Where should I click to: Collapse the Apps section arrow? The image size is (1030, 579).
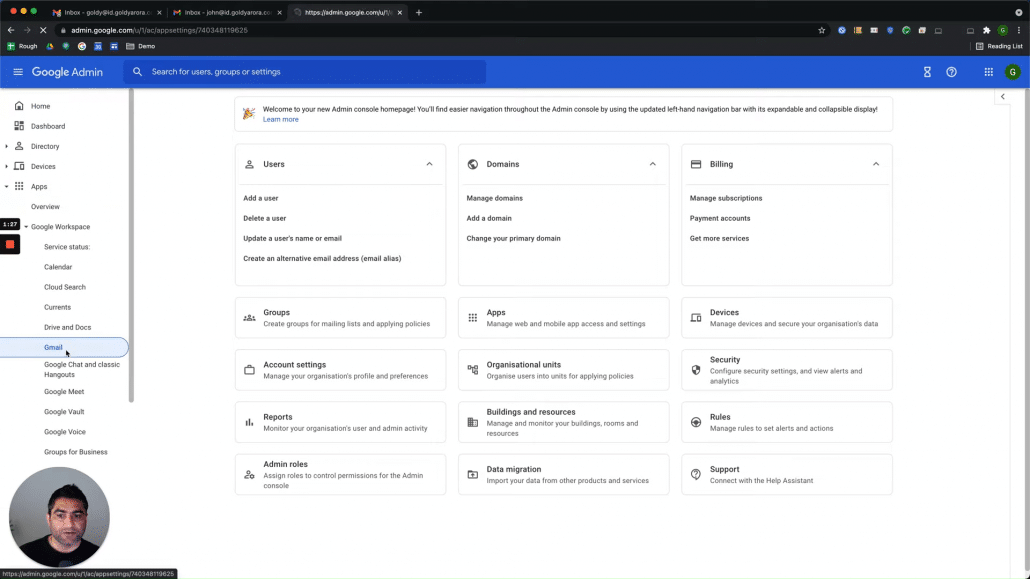click(7, 187)
